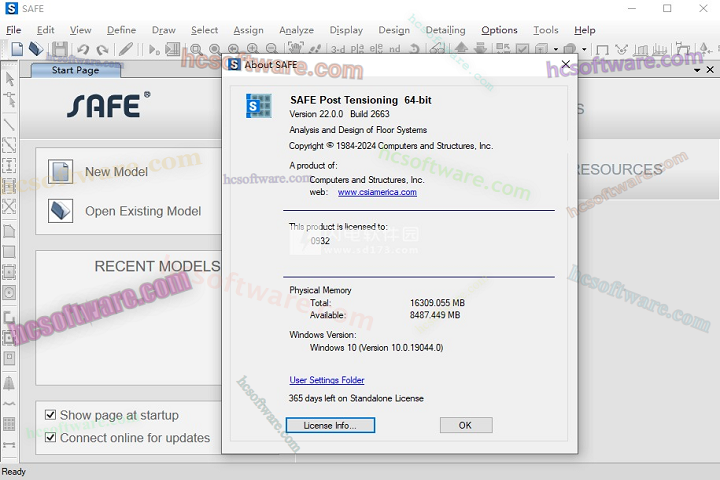Open the File menu
This screenshot has height=480, width=720.
[x=14, y=30]
